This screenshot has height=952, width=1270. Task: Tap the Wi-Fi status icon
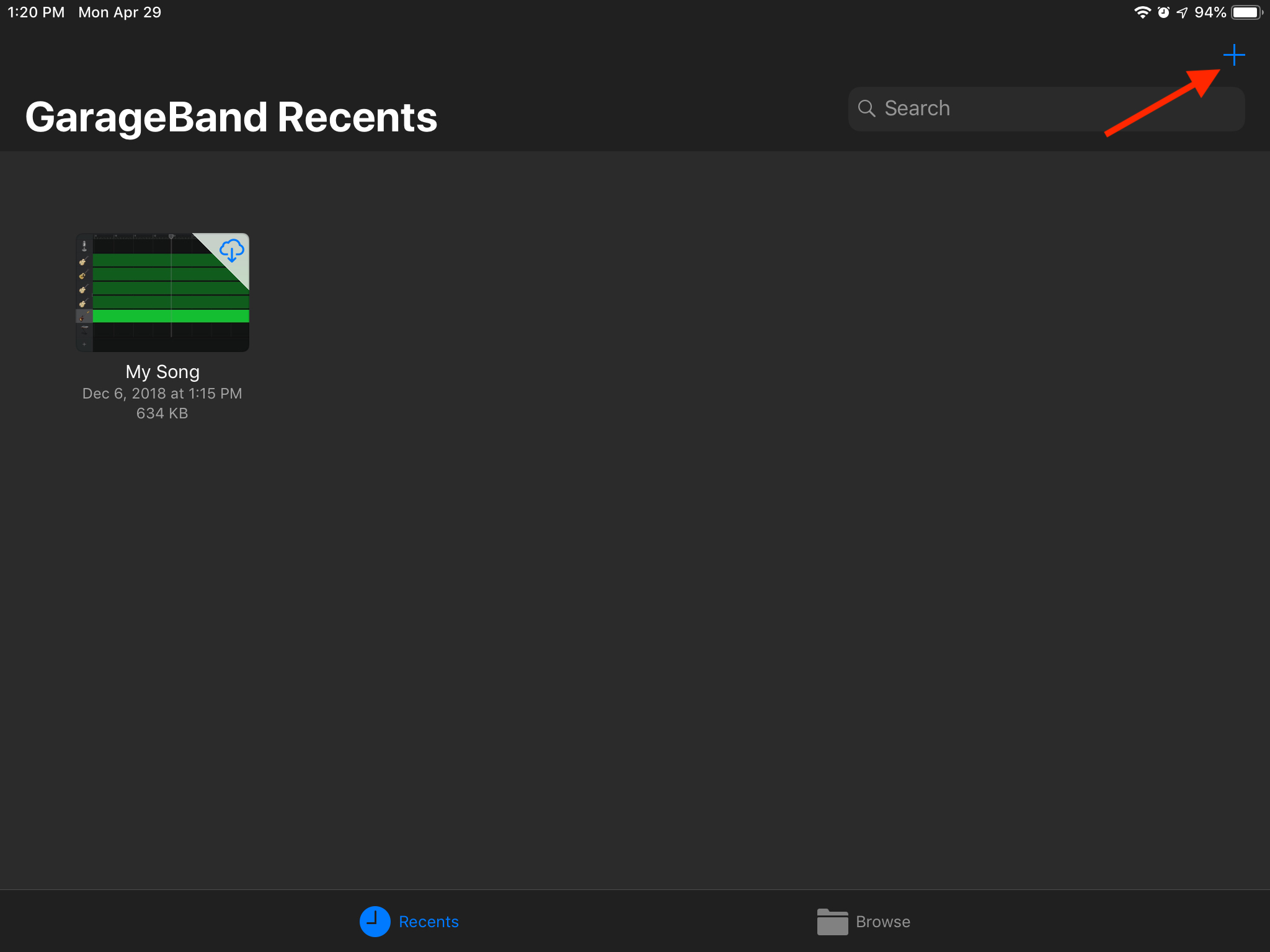pos(1142,12)
